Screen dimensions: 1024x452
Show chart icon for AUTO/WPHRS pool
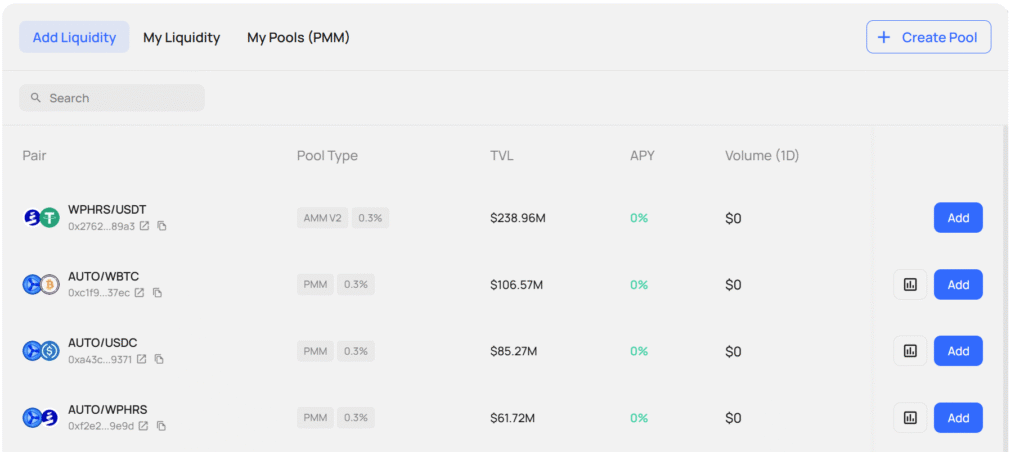[x=910, y=418]
